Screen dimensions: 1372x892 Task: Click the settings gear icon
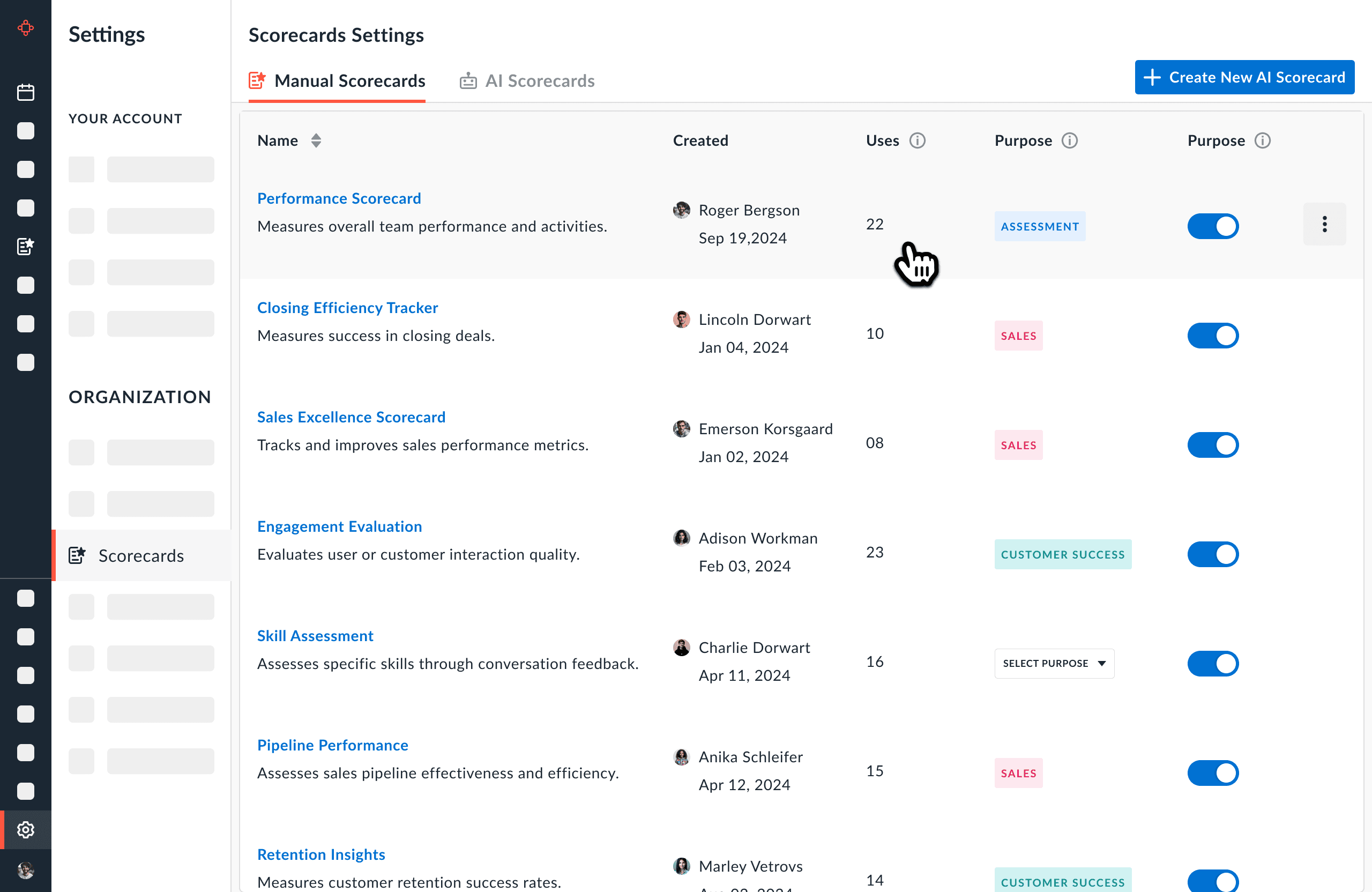point(25,829)
